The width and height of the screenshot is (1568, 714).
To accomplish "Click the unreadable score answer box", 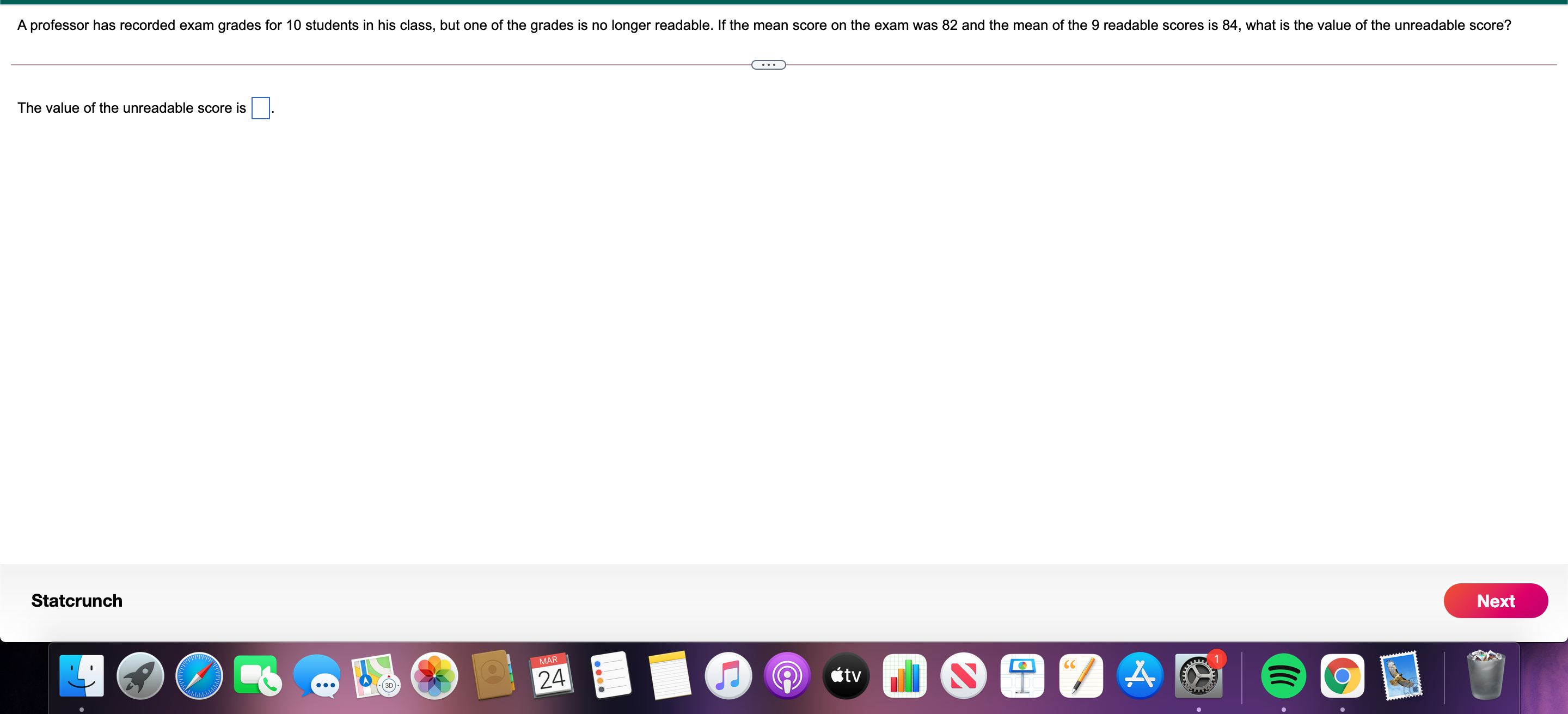I will click(261, 108).
